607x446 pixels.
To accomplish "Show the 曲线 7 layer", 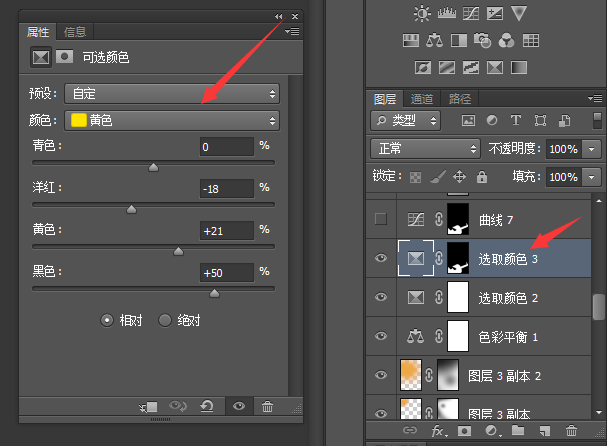I will click(381, 219).
